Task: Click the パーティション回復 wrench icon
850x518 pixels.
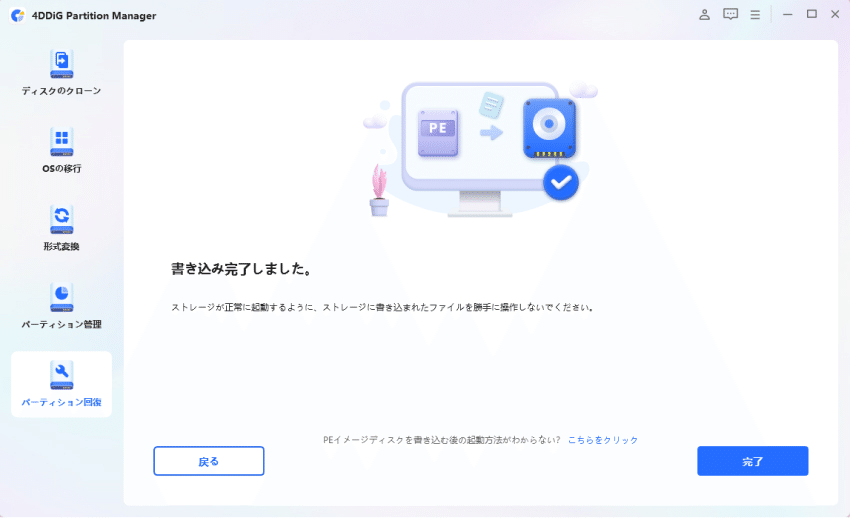Action: pos(62,375)
